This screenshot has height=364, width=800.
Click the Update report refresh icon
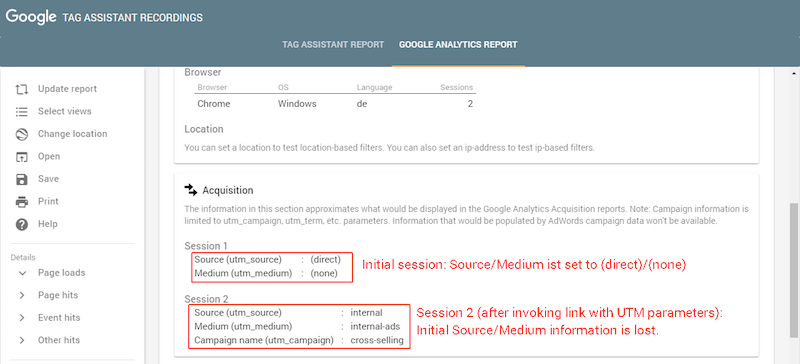21,89
